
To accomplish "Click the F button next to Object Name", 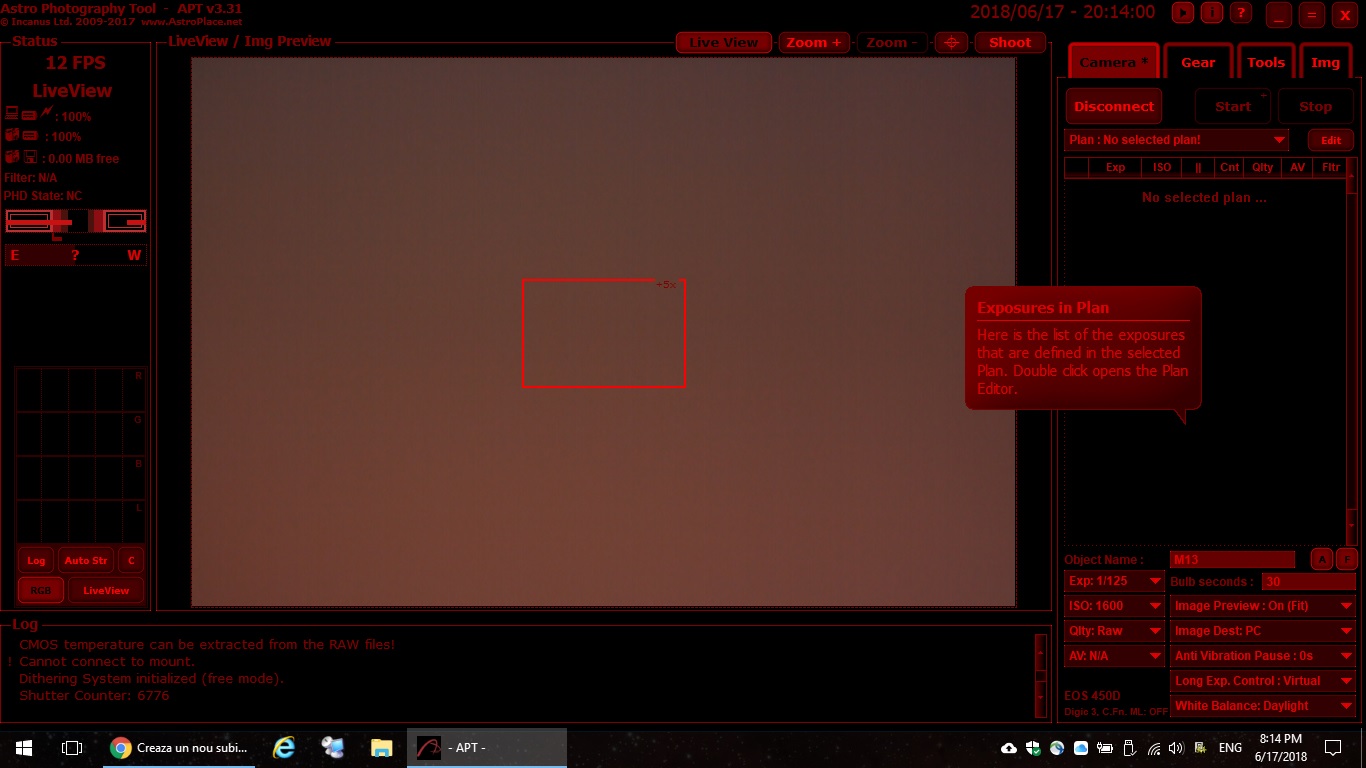I will (x=1347, y=559).
